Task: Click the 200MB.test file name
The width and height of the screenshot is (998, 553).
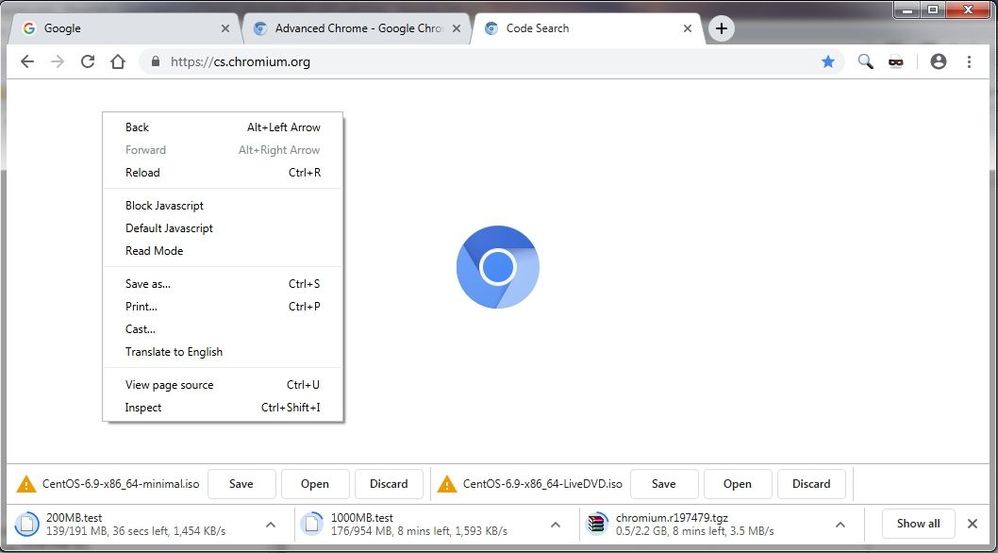Action: 74,518
